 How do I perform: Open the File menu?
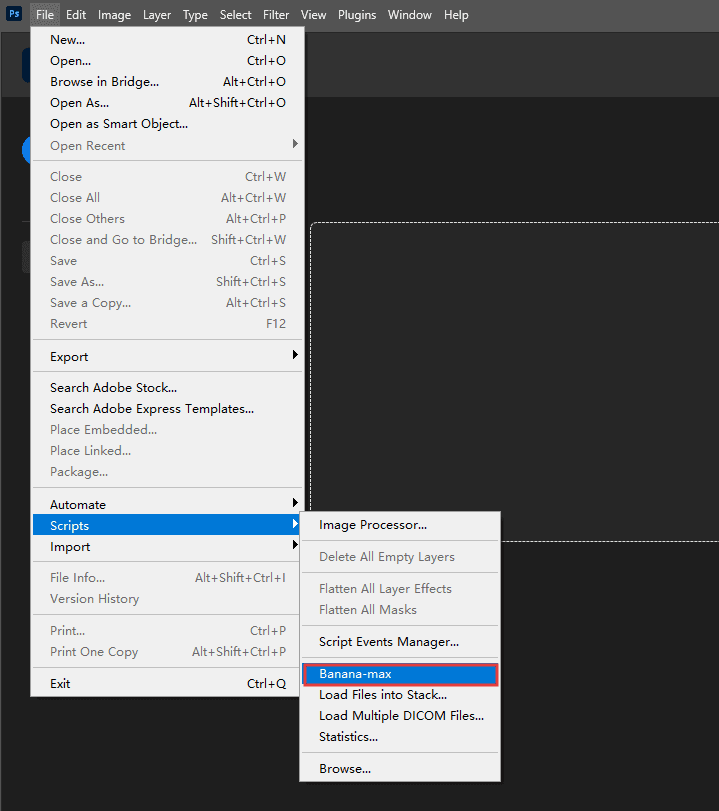[44, 14]
